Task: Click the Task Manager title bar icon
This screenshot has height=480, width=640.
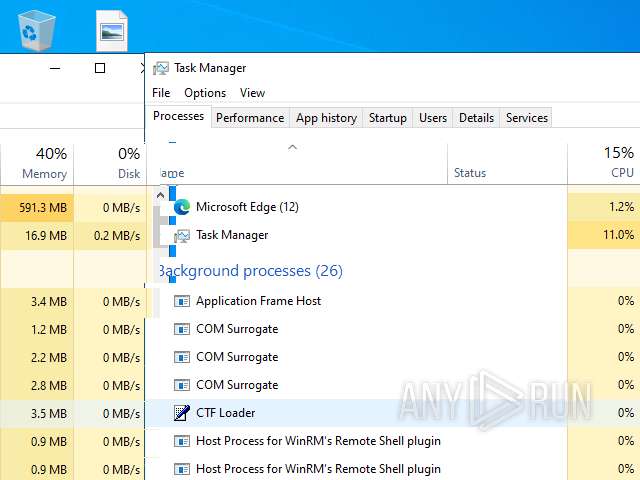Action: point(161,68)
